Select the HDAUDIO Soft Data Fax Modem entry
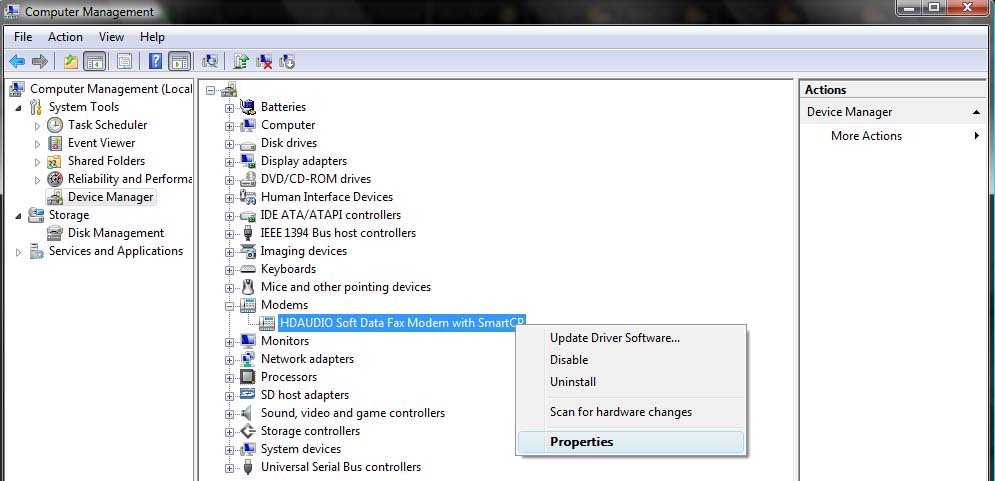The height and width of the screenshot is (481, 995). click(402, 323)
